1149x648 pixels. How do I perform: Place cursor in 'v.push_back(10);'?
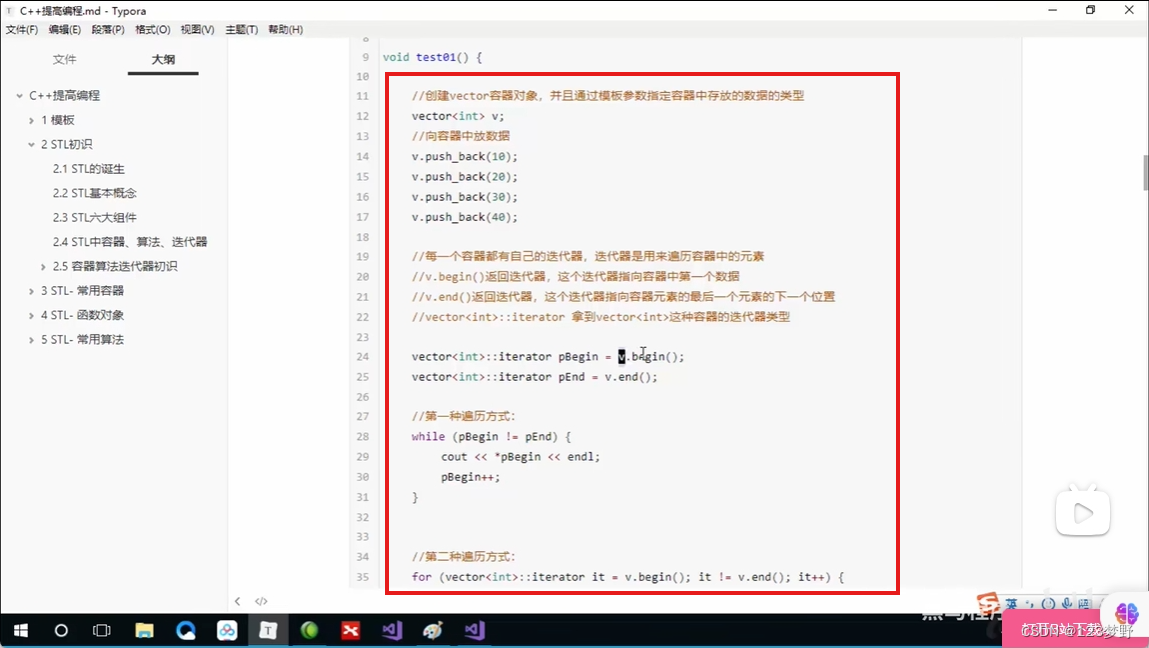465,156
